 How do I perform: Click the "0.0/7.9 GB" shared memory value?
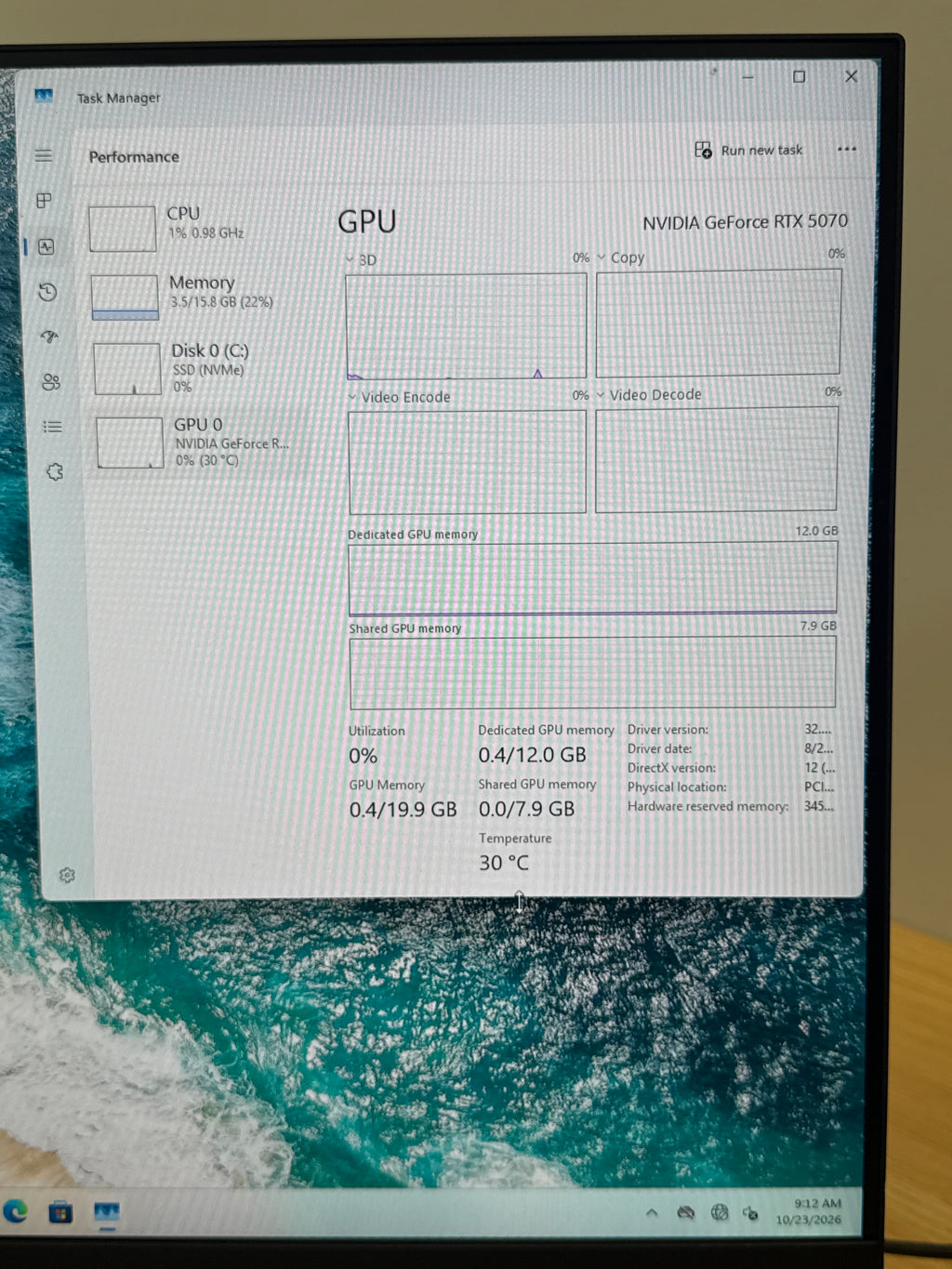pos(526,809)
